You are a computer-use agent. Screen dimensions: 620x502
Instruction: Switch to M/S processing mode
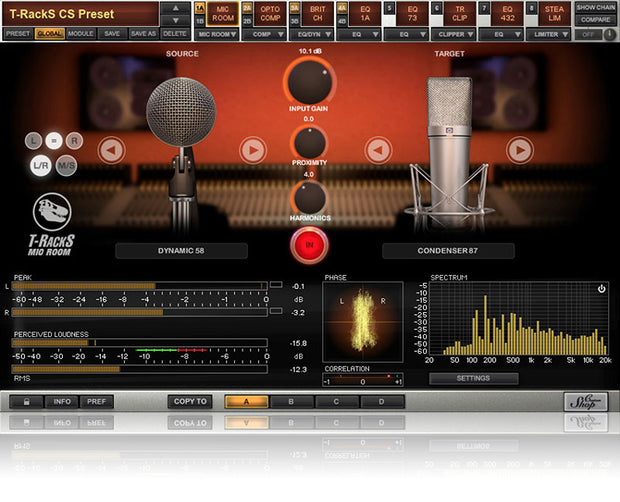[x=66, y=165]
